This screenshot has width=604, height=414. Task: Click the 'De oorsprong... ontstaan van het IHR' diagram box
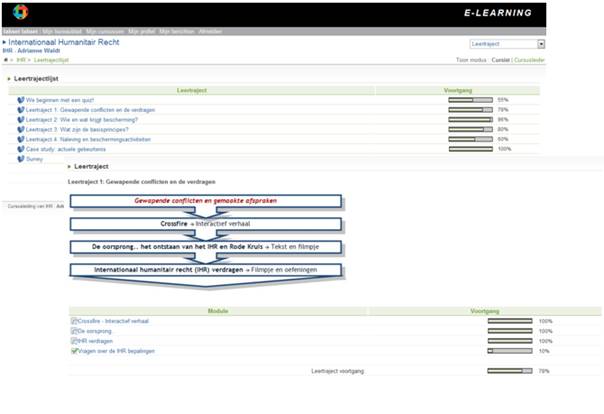[x=206, y=247]
